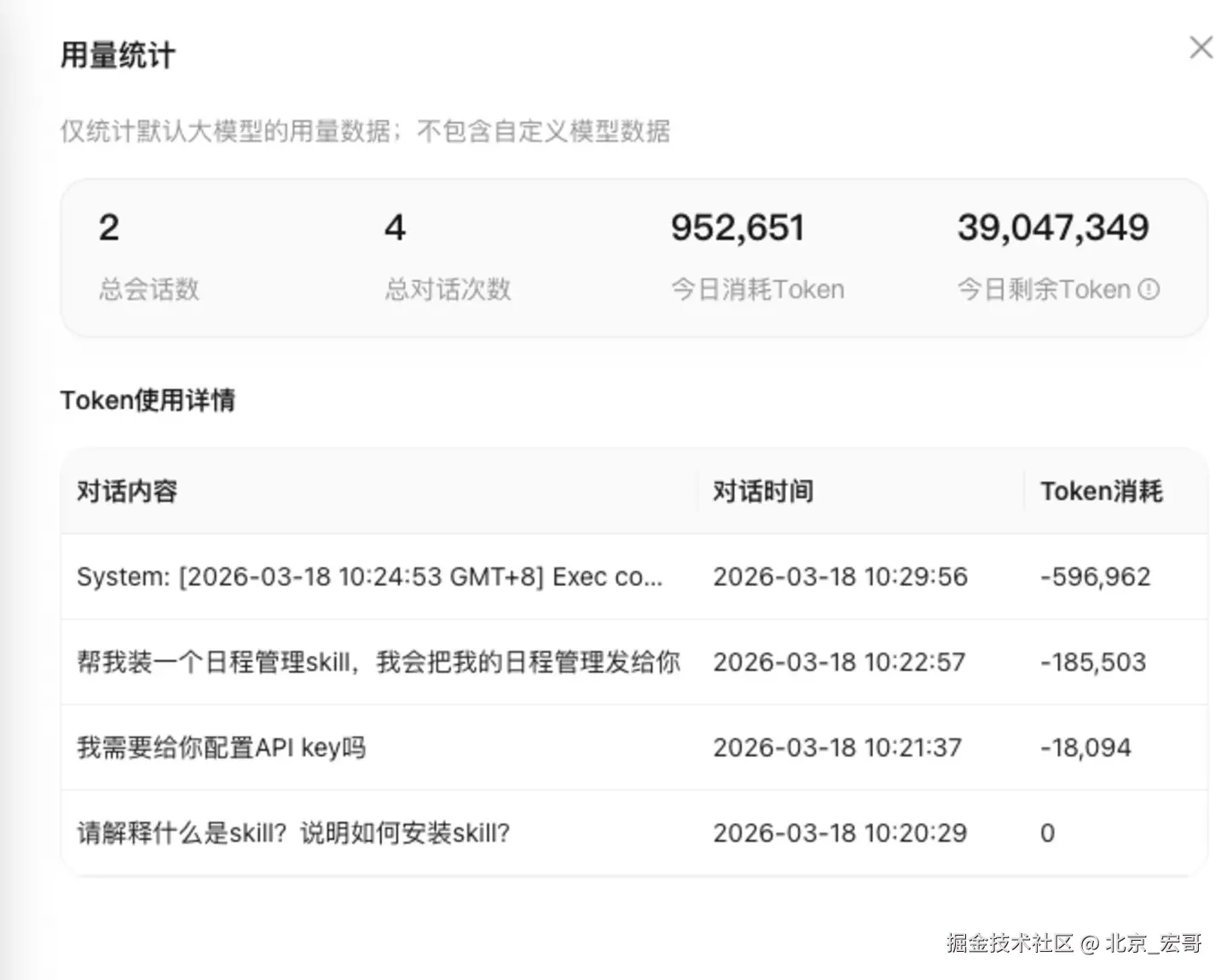This screenshot has width=1227, height=980.
Task: Sort the table by 对话时间 column
Action: (x=761, y=490)
